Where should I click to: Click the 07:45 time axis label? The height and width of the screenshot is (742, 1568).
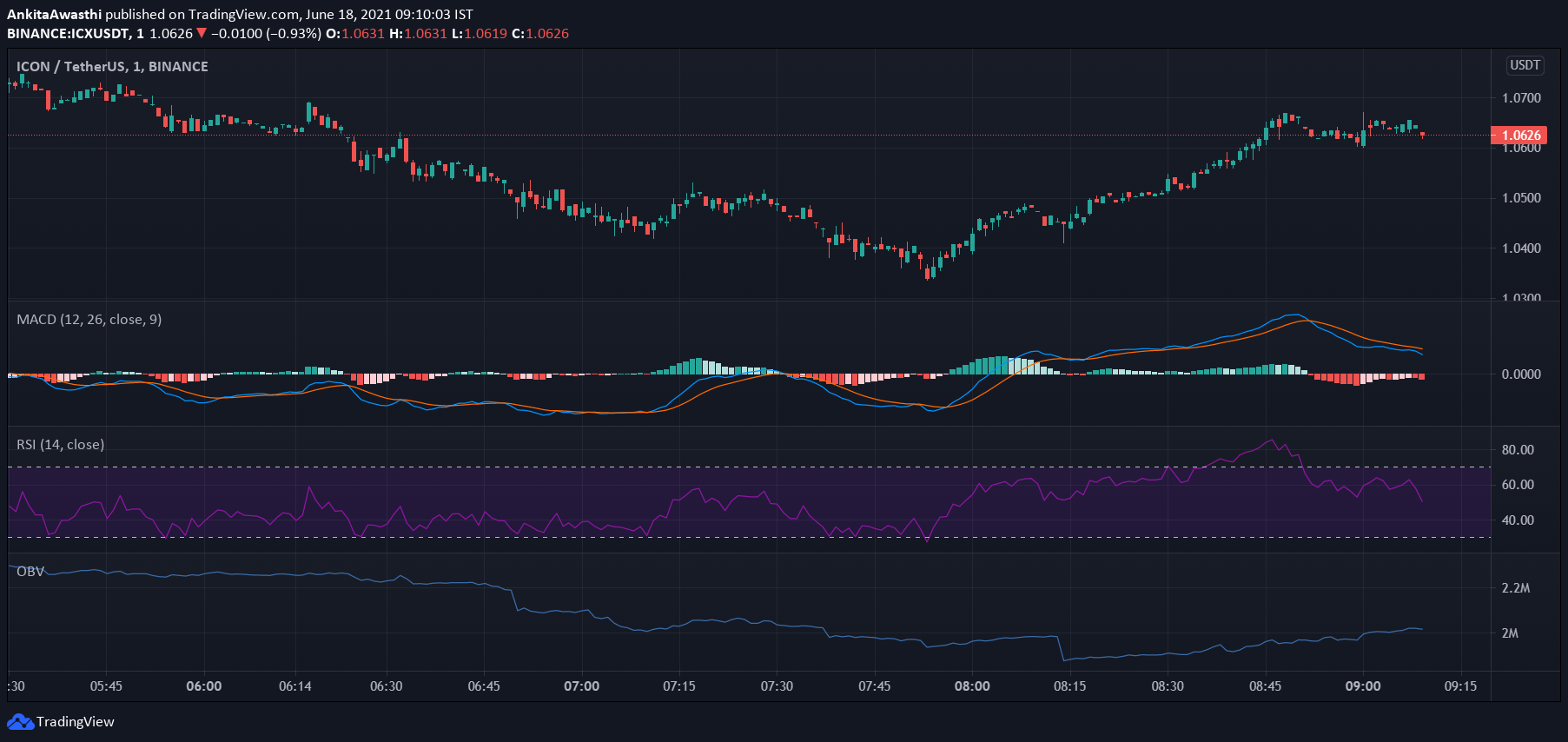pos(875,686)
